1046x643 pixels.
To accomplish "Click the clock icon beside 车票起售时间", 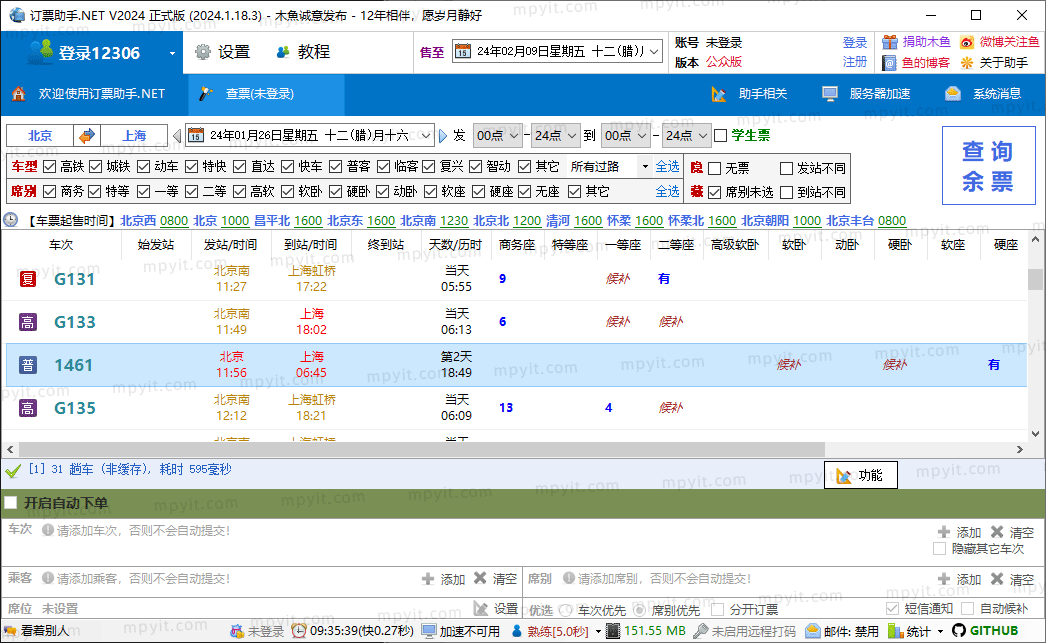I will pyautogui.click(x=11, y=220).
